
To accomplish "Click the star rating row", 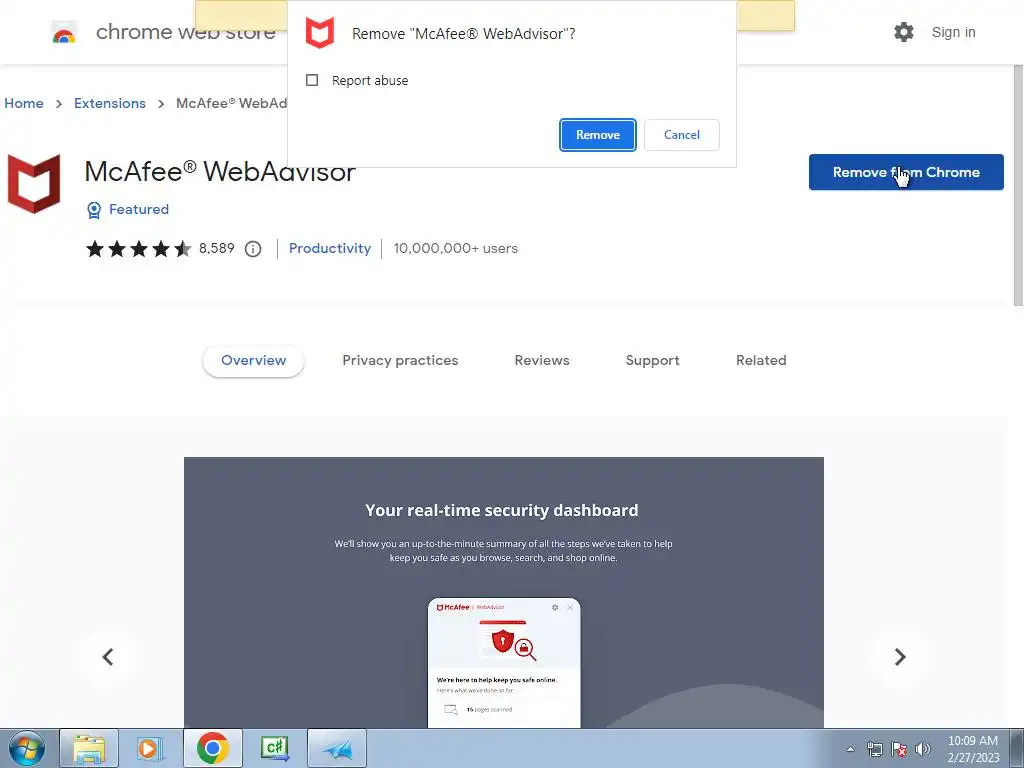I will [x=138, y=249].
